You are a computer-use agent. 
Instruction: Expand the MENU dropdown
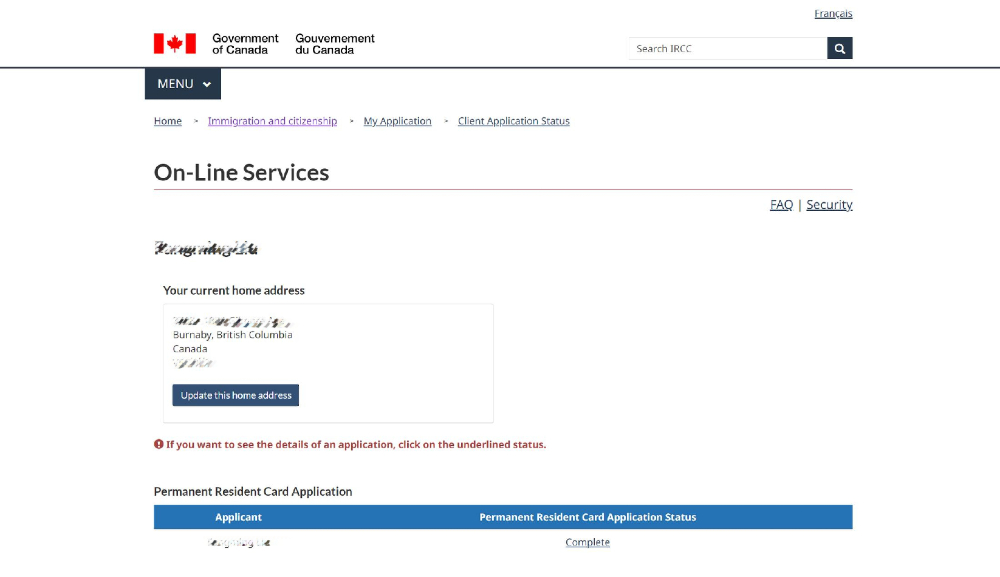click(183, 84)
